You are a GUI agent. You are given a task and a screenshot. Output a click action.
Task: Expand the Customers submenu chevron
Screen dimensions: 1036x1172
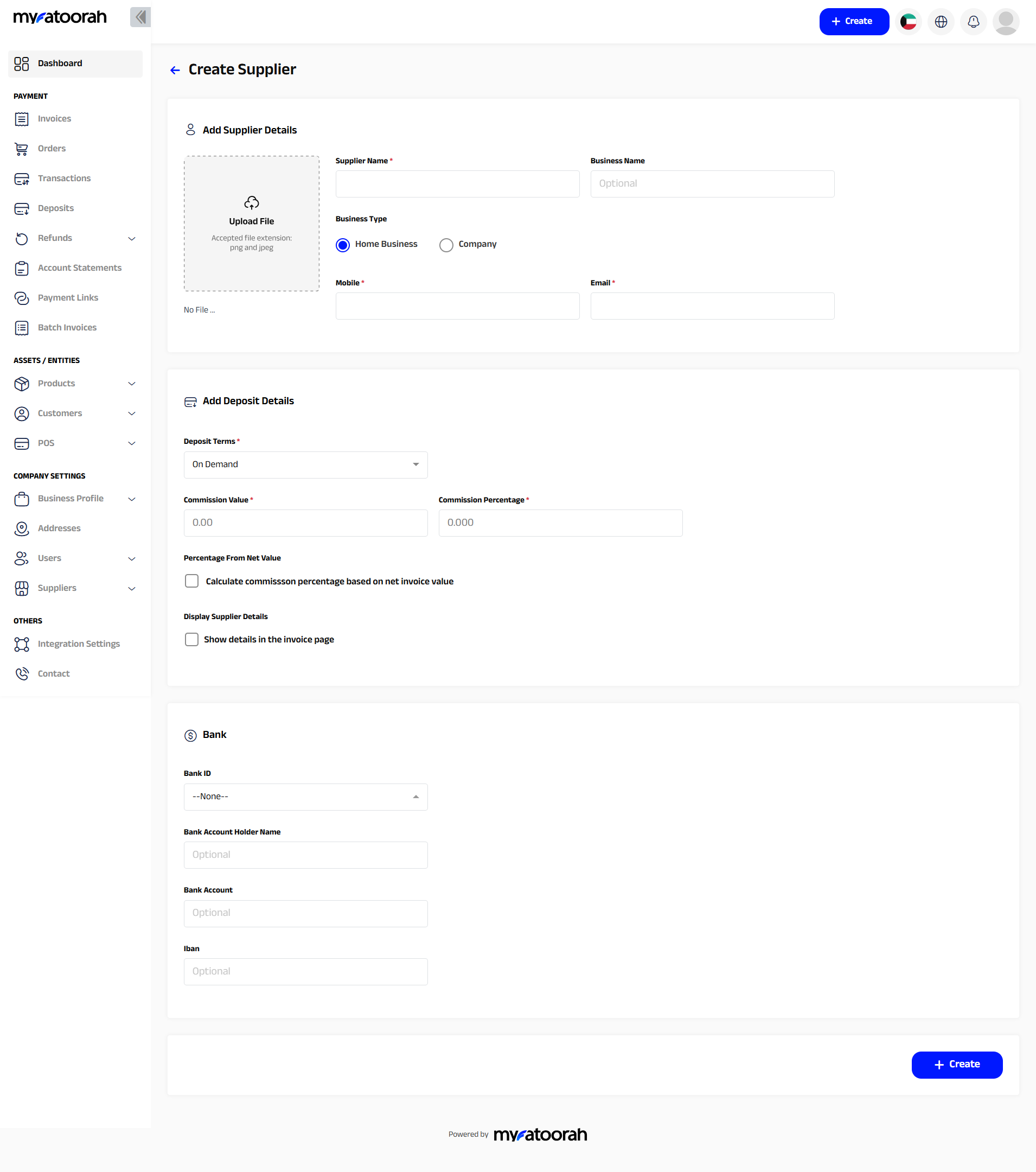pyautogui.click(x=131, y=413)
